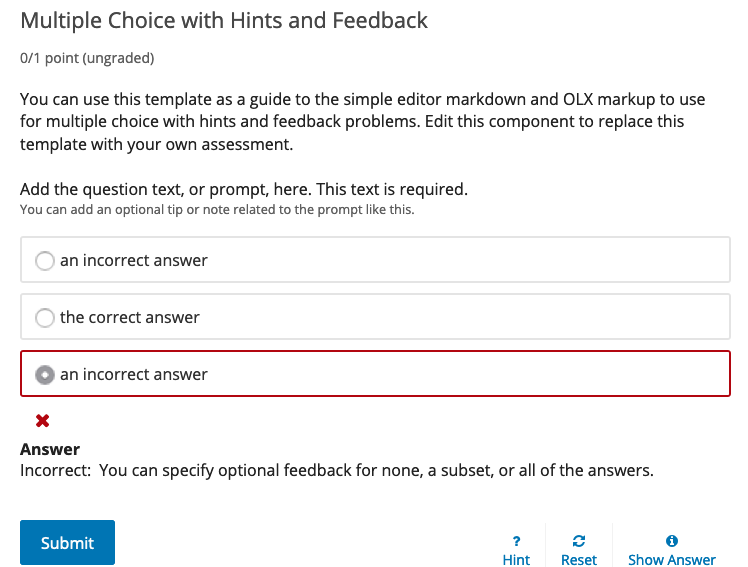748x567 pixels.
Task: Click the "Reset" text label
Action: [579, 560]
